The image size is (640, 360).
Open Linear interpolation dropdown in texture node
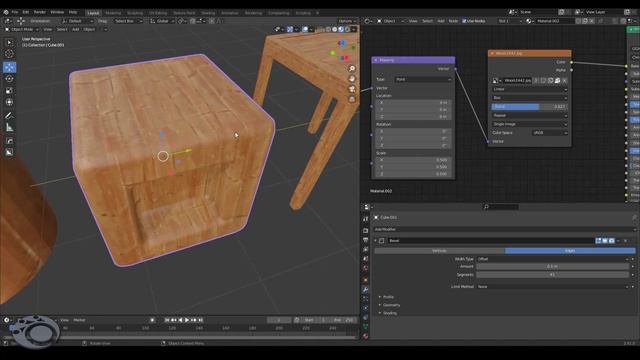[x=529, y=89]
